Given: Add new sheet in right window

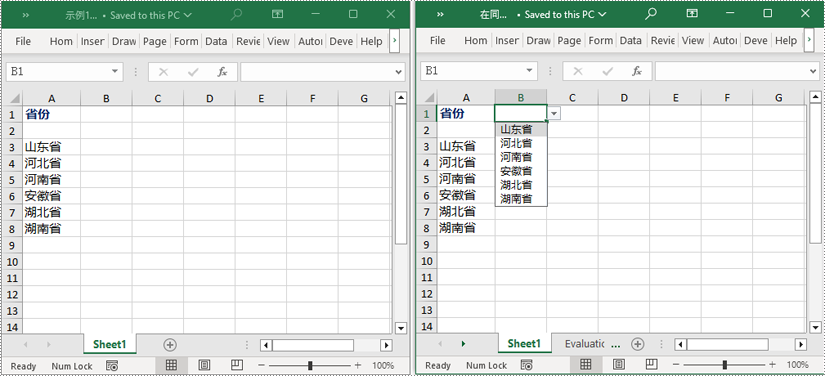Looking at the screenshot, I should point(637,344).
